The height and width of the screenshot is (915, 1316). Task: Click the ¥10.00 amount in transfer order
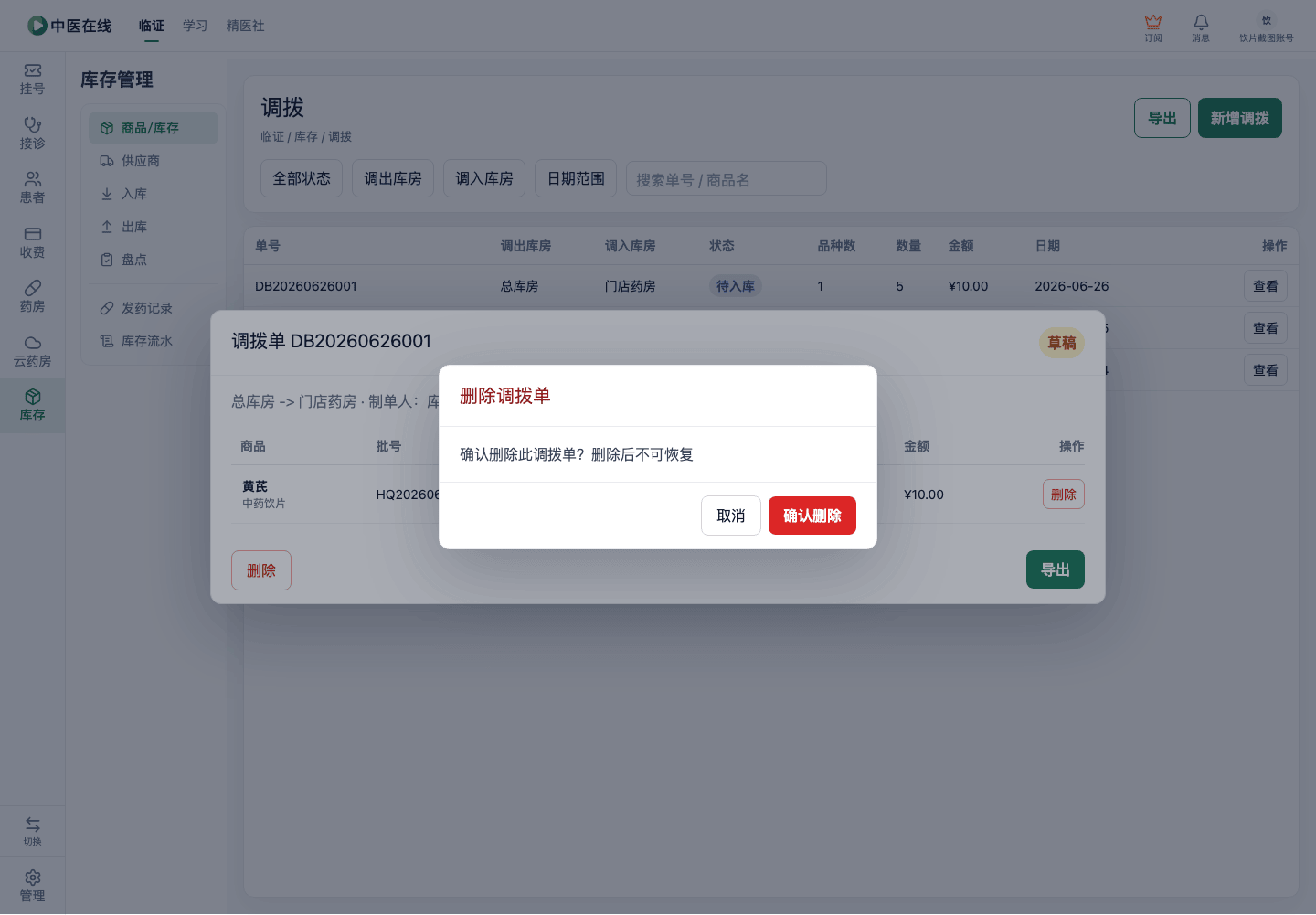(x=924, y=495)
